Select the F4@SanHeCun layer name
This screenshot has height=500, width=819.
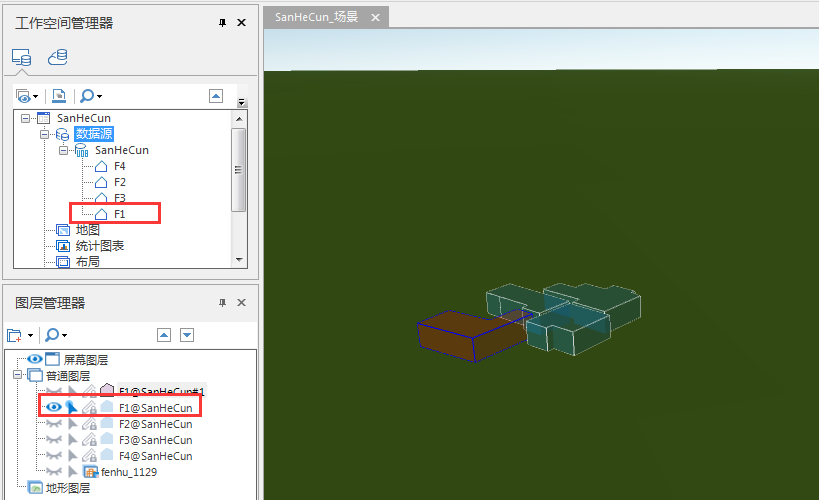pos(156,456)
